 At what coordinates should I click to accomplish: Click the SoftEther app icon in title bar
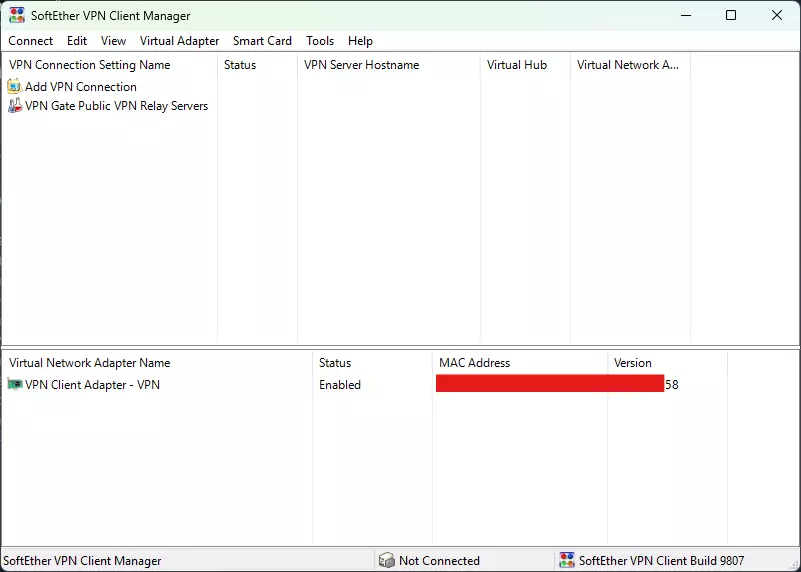pos(17,15)
